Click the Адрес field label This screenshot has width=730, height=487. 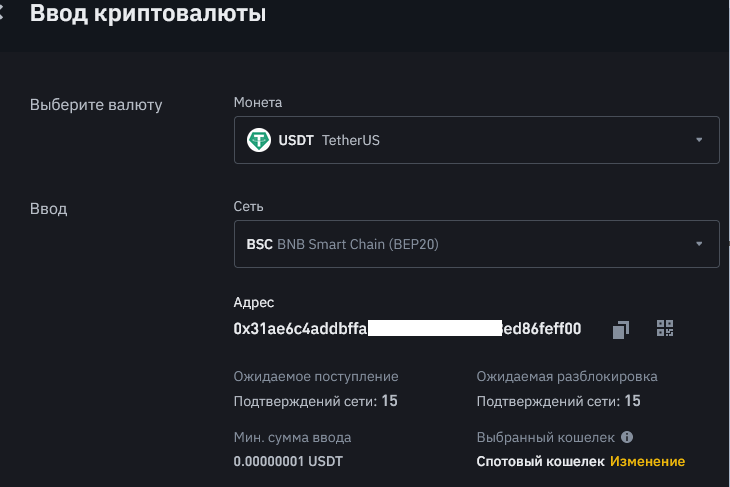pyautogui.click(x=253, y=302)
